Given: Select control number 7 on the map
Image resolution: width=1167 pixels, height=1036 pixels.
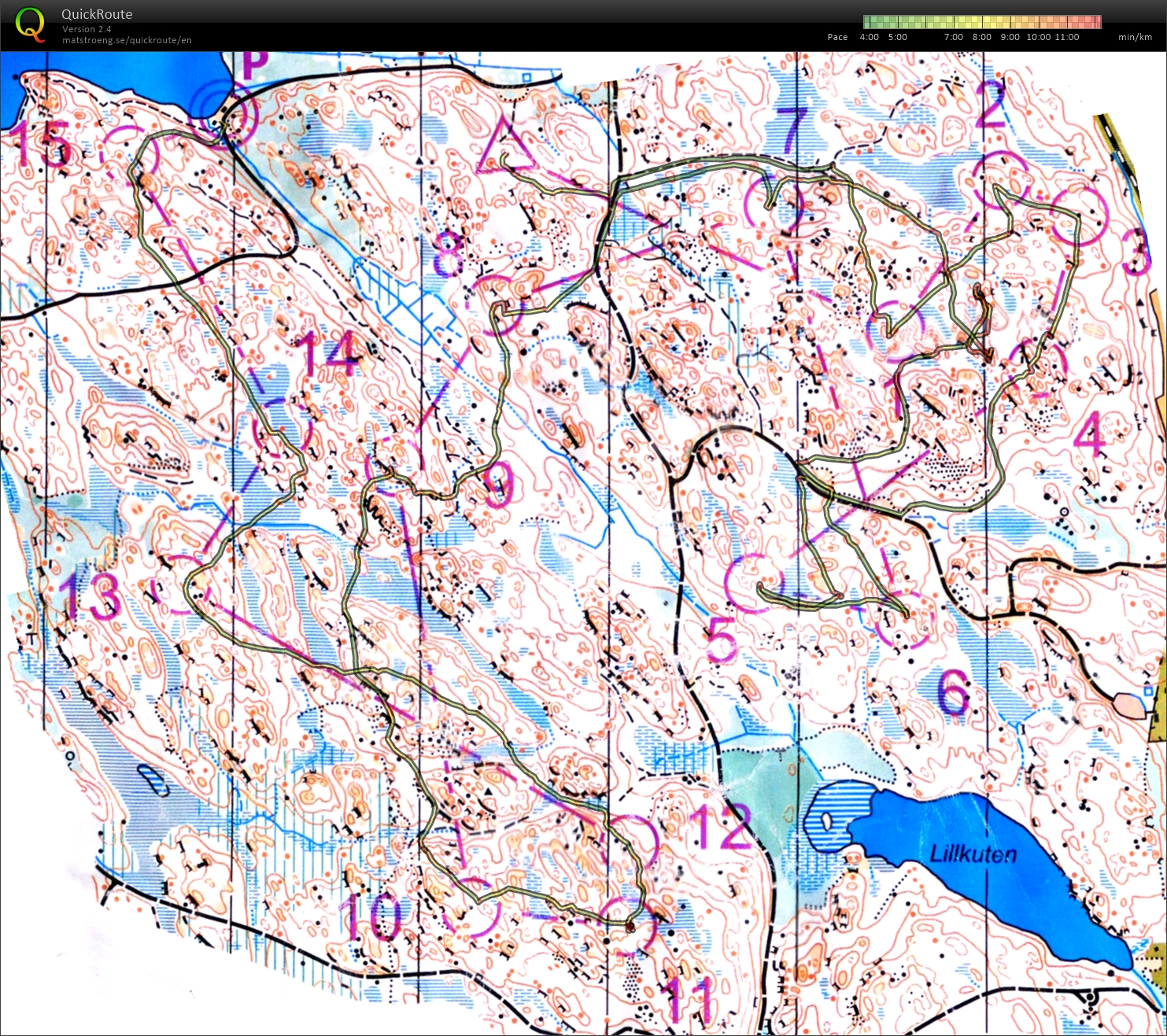Looking at the screenshot, I should (791, 131).
